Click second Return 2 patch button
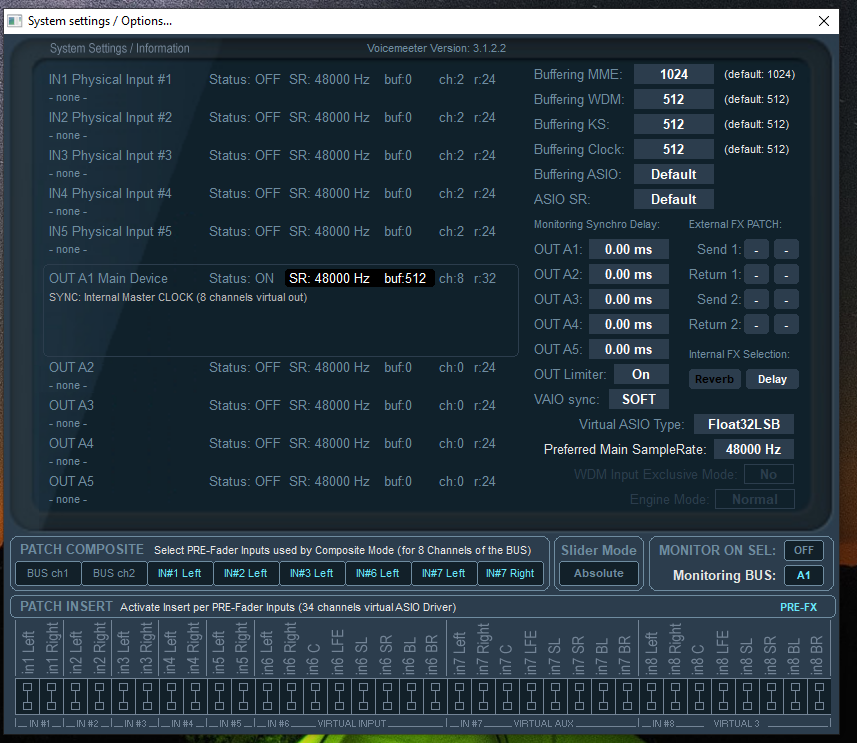Screen dimensions: 857x743 tap(786, 325)
